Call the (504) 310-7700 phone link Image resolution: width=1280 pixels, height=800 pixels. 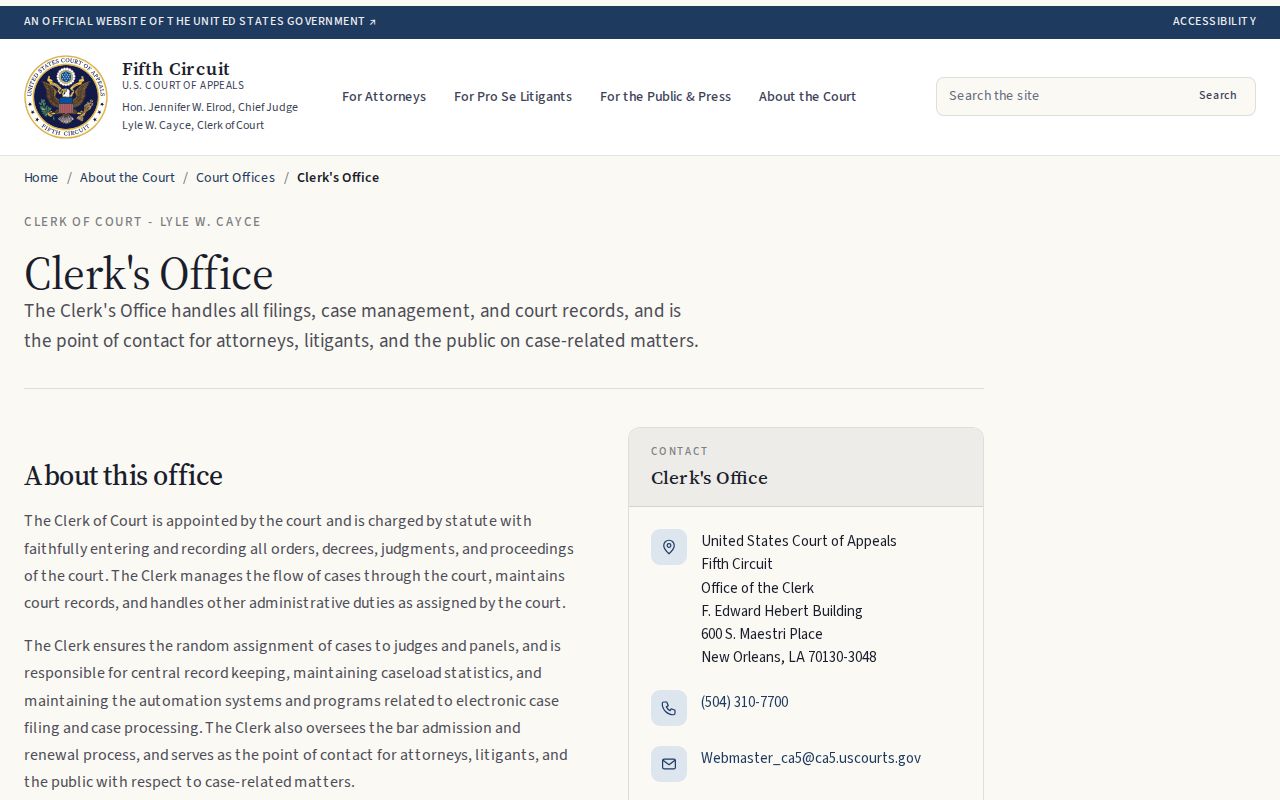pyautogui.click(x=744, y=702)
